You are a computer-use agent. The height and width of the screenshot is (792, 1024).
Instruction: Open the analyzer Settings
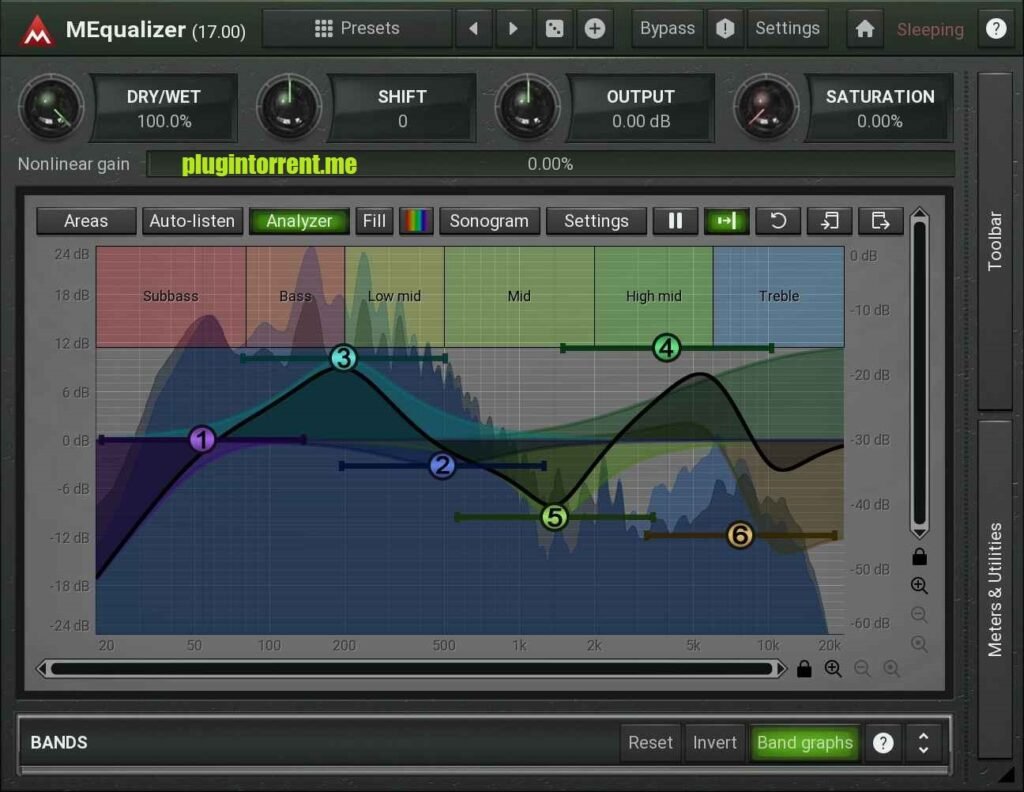click(596, 221)
